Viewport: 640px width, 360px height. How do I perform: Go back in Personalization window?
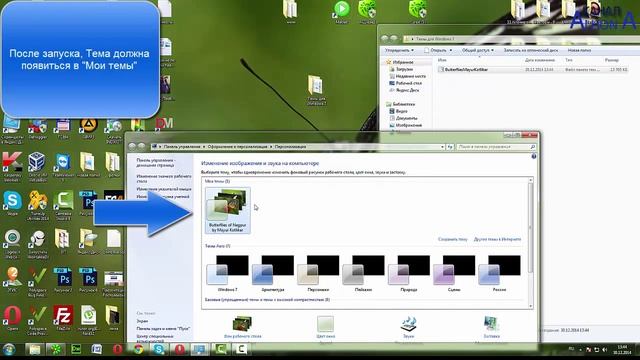(132, 146)
